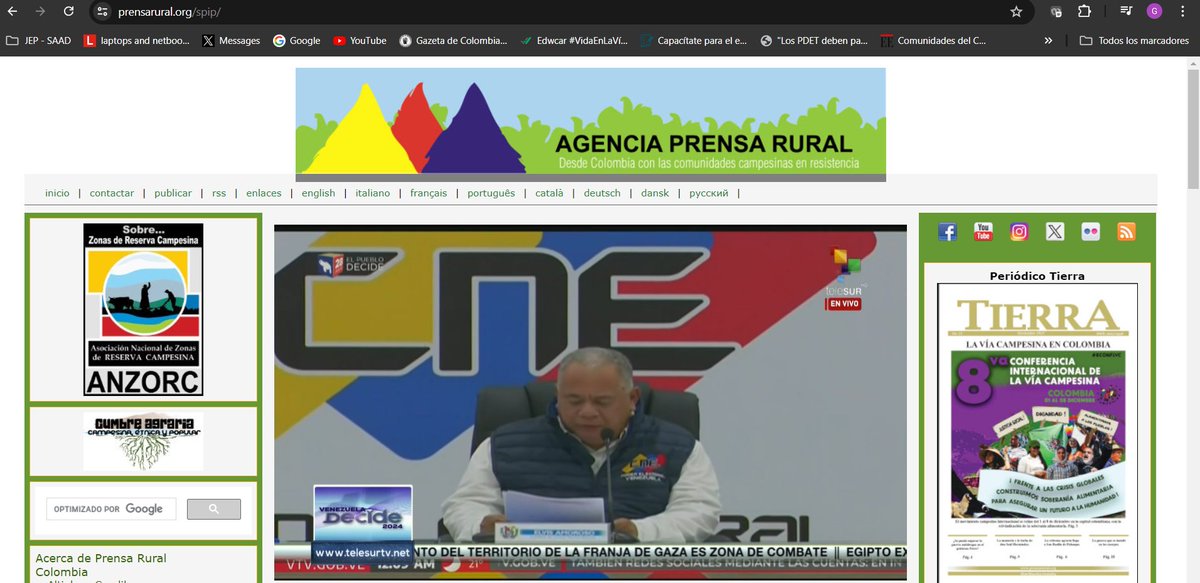Screen dimensions: 1200x583
Task: Open the Facebook social icon
Action: (948, 232)
